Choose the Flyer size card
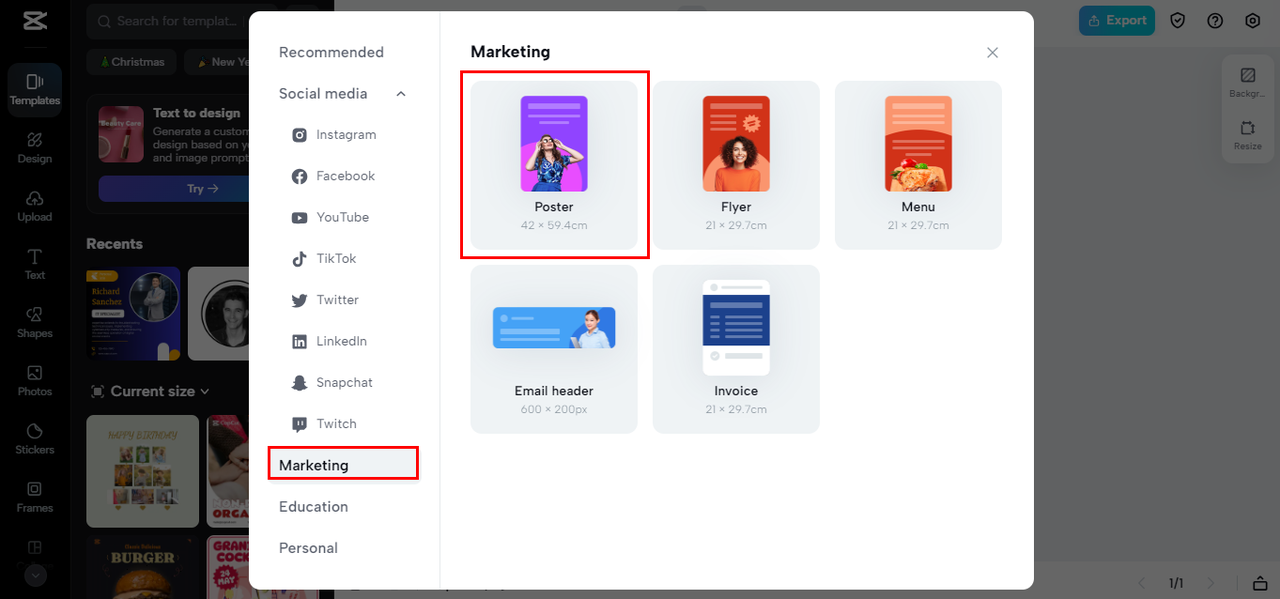Image resolution: width=1280 pixels, height=599 pixels. (736, 165)
